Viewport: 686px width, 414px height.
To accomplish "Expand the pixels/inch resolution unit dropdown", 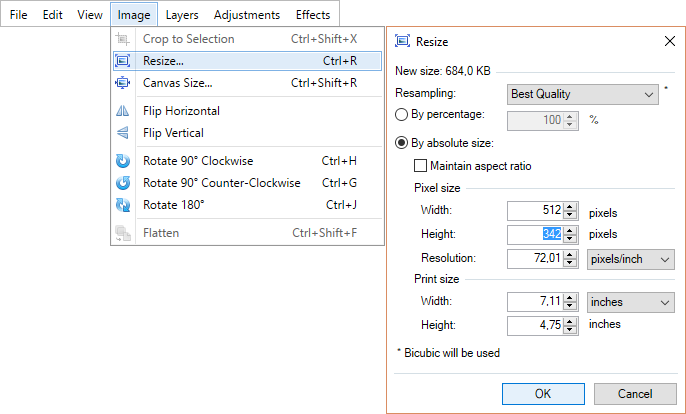I will tap(630, 259).
